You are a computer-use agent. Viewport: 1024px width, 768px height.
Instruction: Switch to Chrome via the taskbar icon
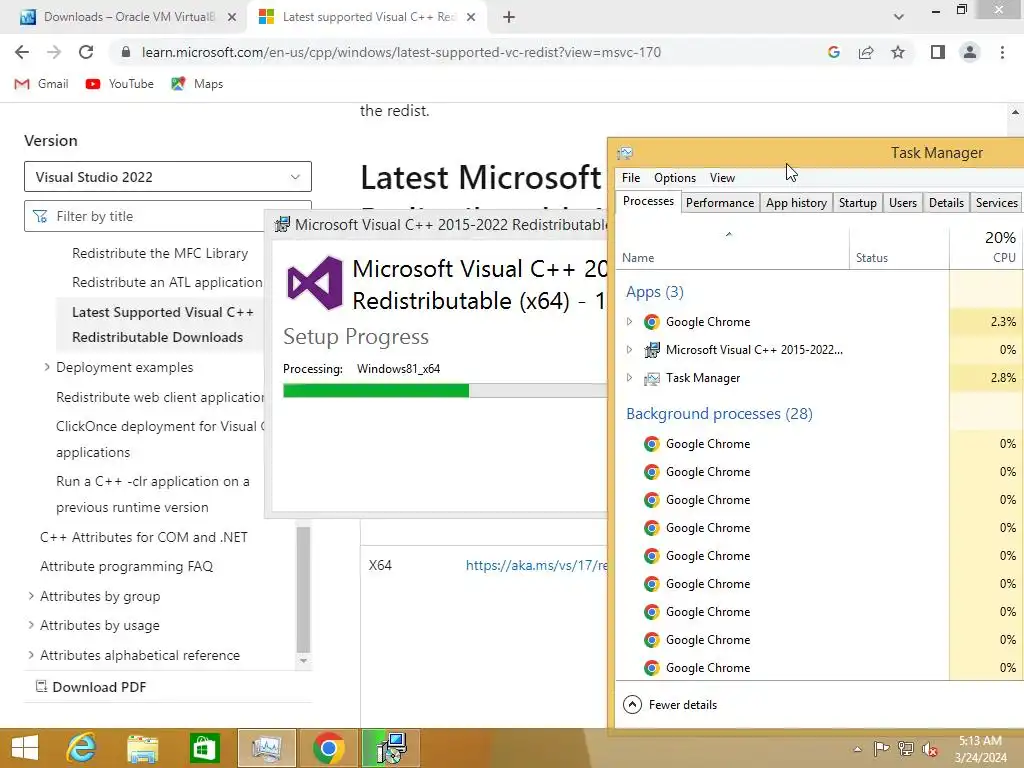(328, 748)
